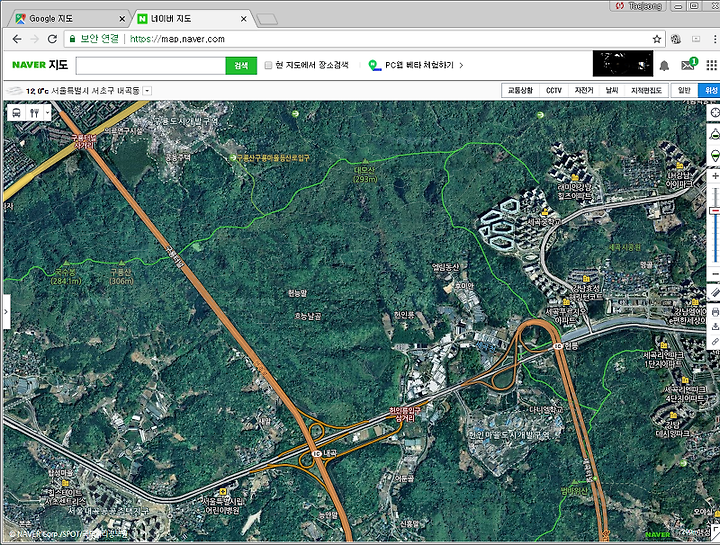The height and width of the screenshot is (545, 720).
Task: Check 현 지도에서 장소검색 checkbox
Action: [268, 65]
